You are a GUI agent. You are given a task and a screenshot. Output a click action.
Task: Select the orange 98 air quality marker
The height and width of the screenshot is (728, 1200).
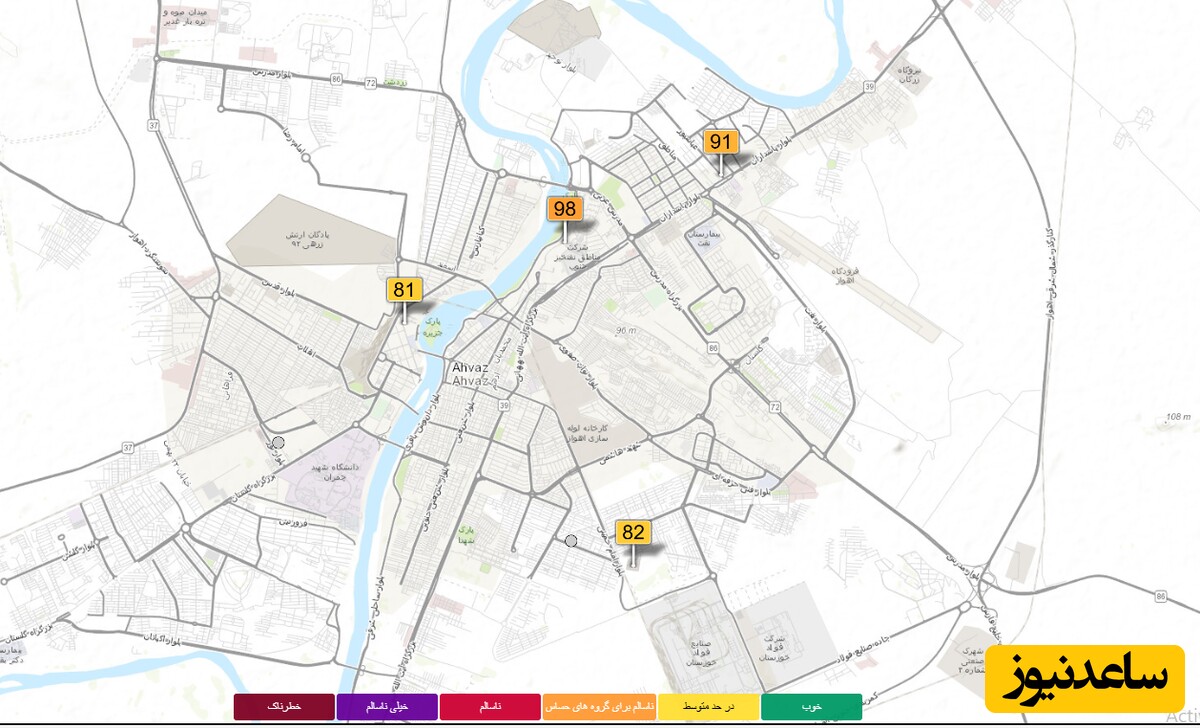click(x=565, y=209)
